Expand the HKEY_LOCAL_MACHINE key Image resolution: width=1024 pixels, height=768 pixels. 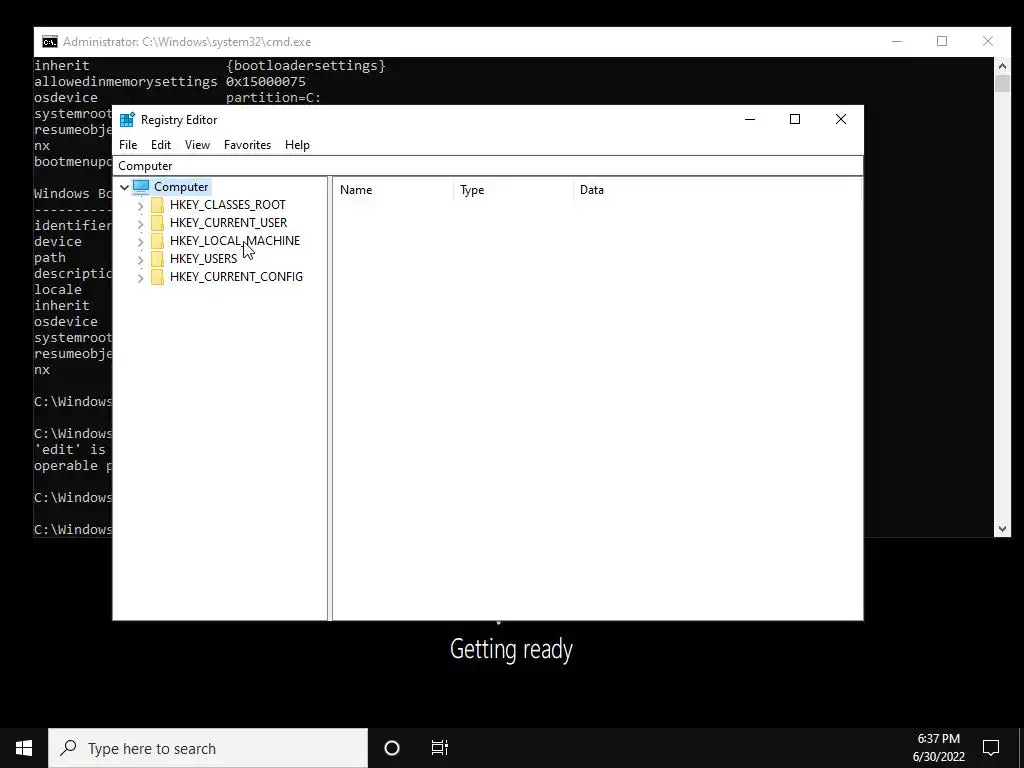[x=140, y=241]
